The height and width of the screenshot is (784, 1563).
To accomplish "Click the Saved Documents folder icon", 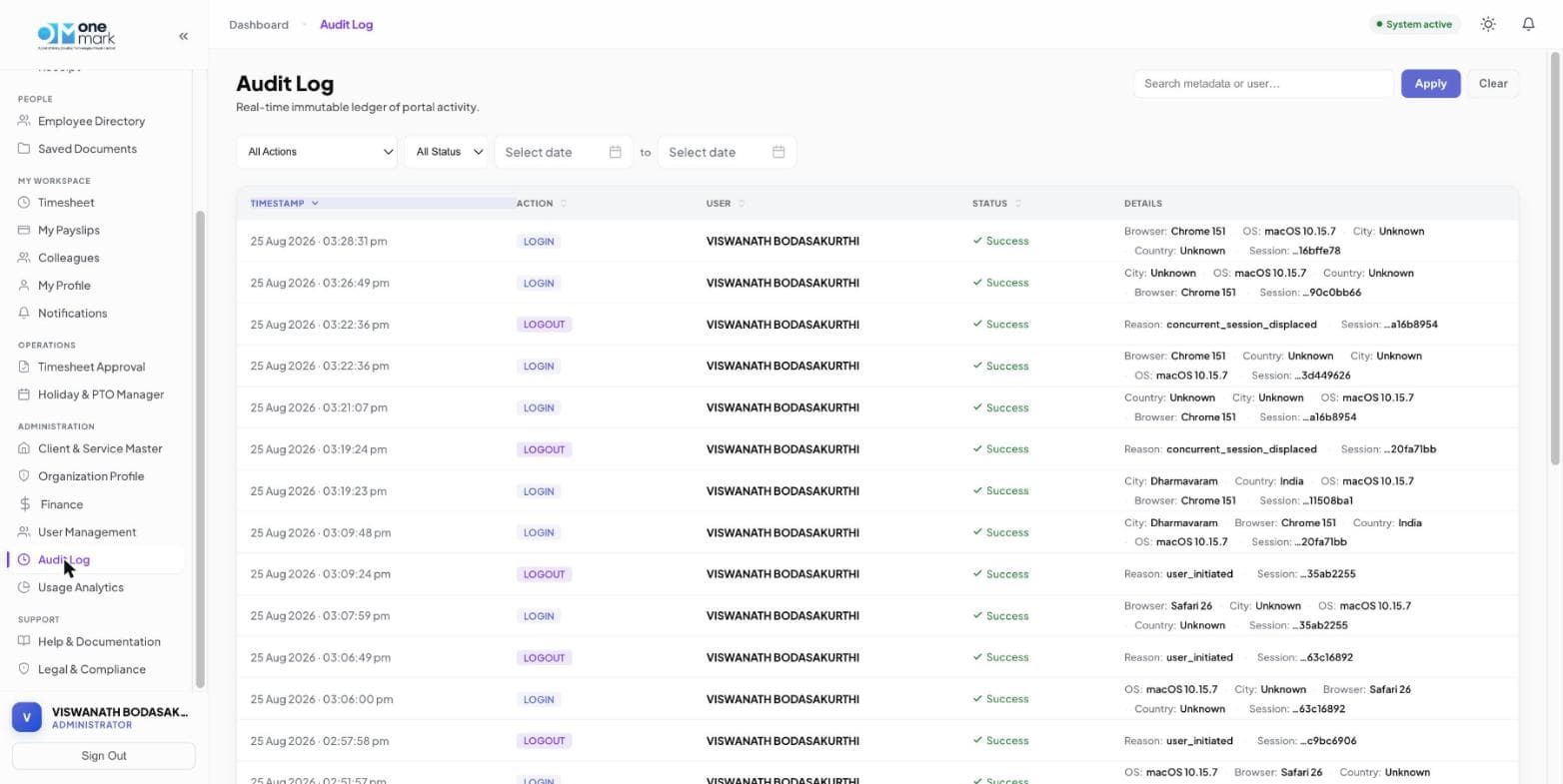I will pyautogui.click(x=24, y=149).
